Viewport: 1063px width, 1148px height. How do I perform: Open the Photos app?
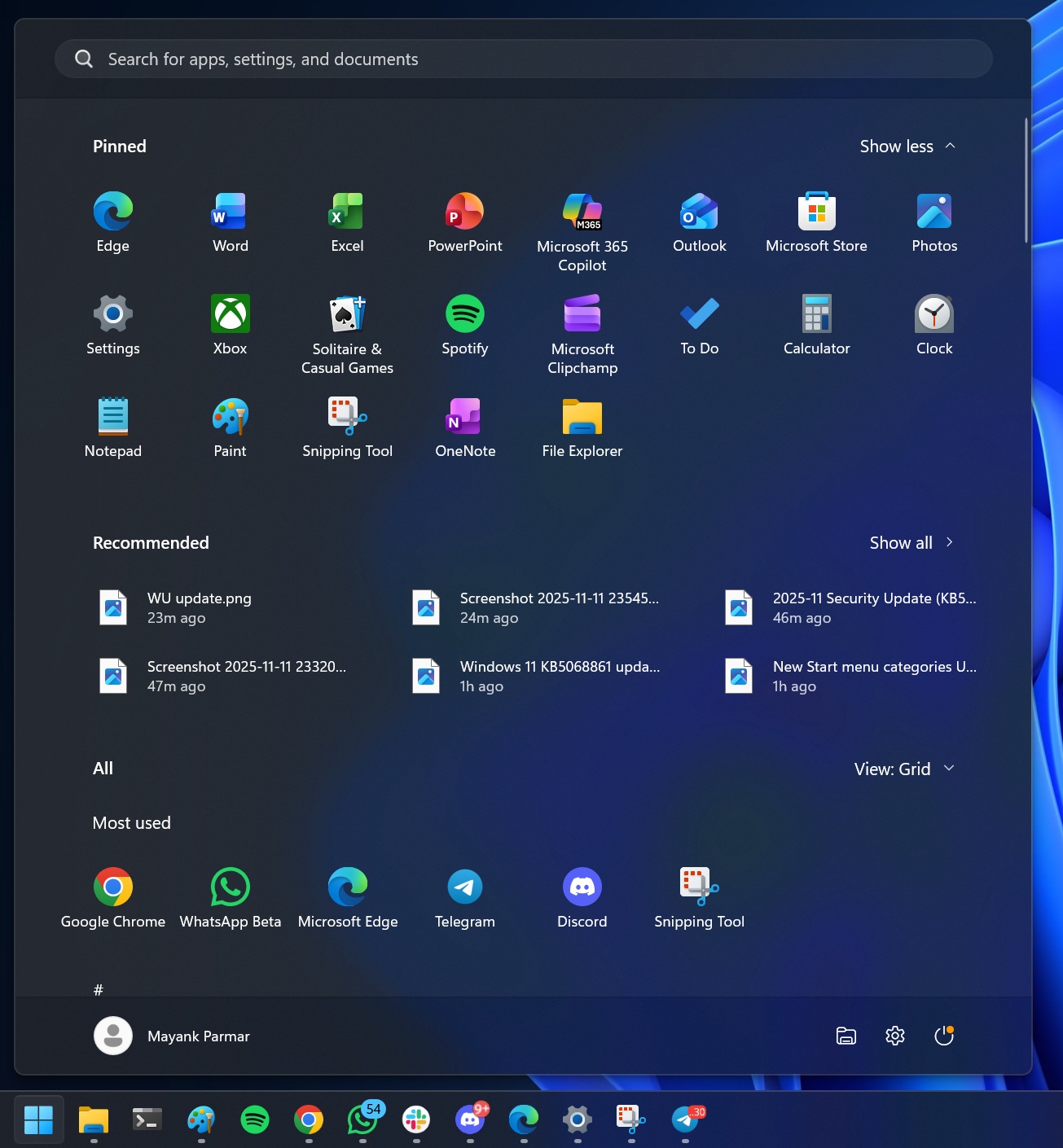pyautogui.click(x=933, y=221)
